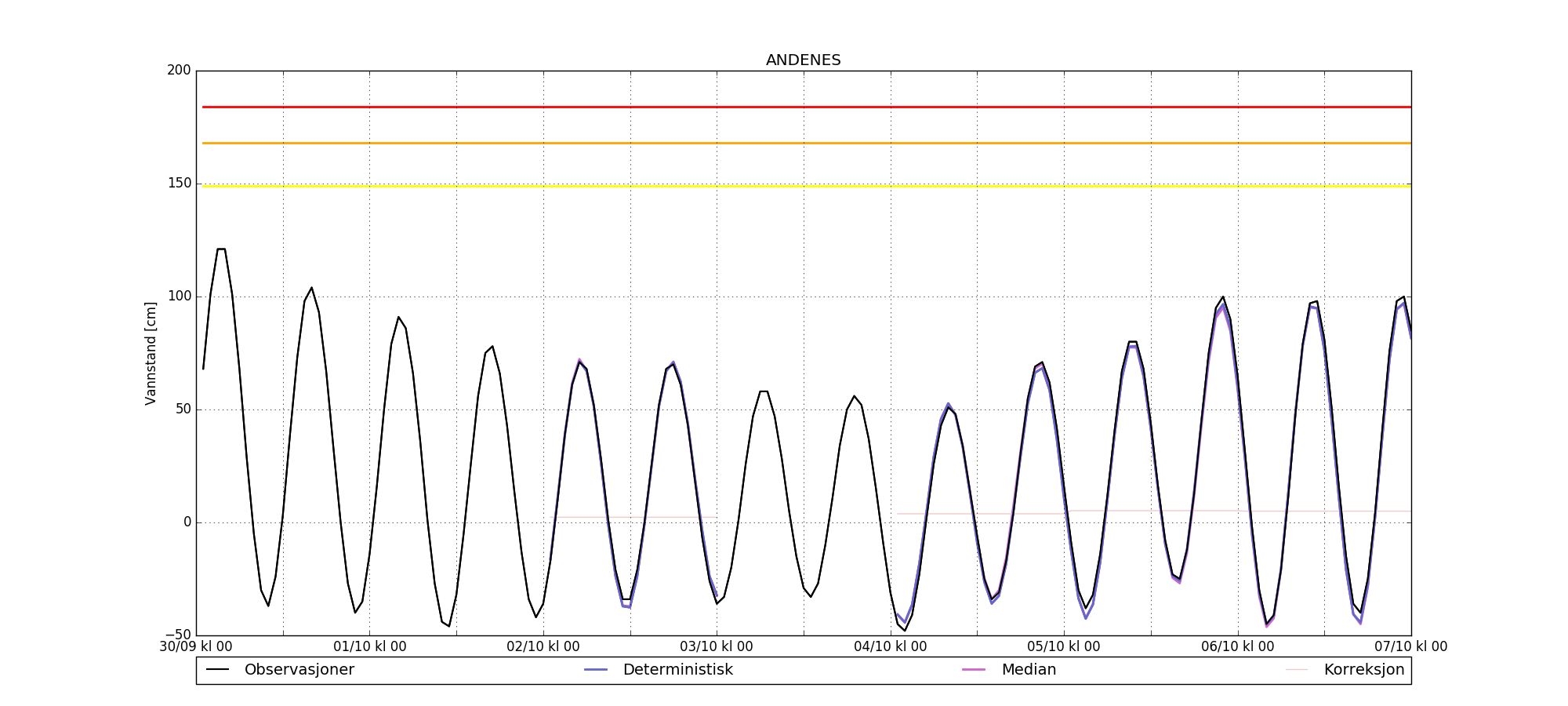Click the −50 y-axis tick label

pos(176,635)
